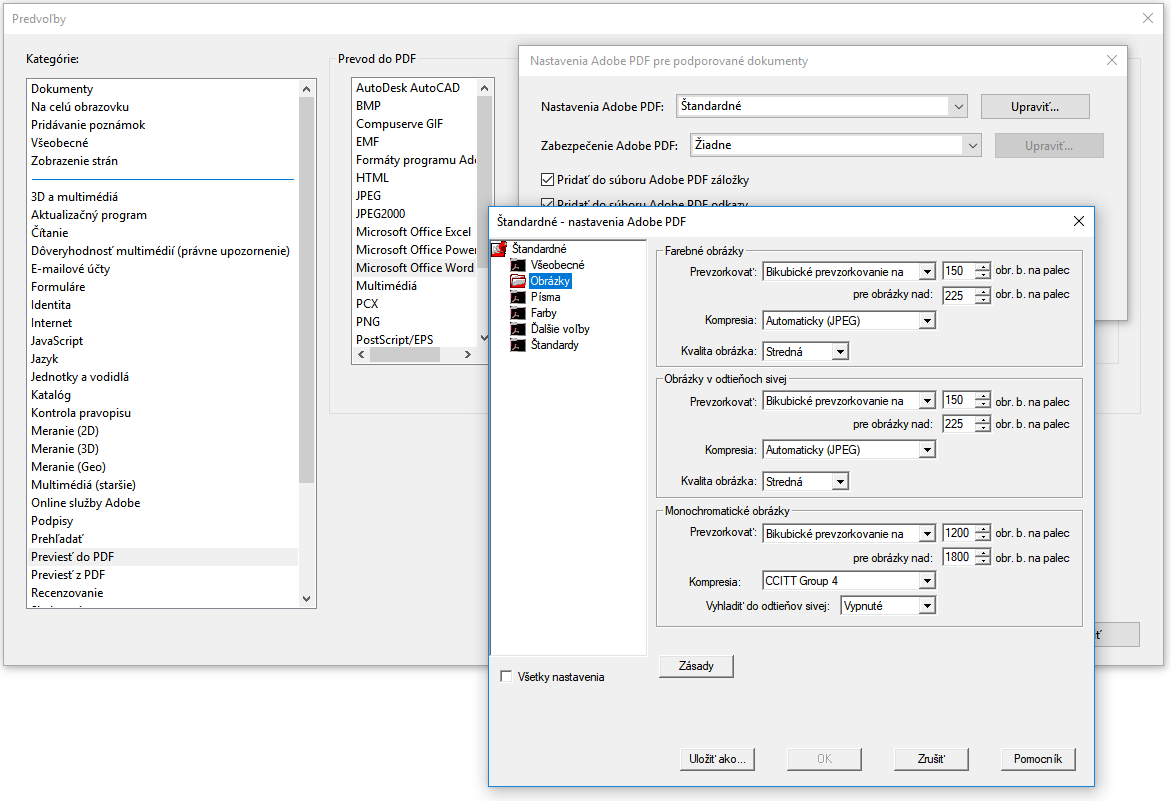1171x801 pixels.
Task: Click the Obrázky folder icon in tree
Action: 517,281
